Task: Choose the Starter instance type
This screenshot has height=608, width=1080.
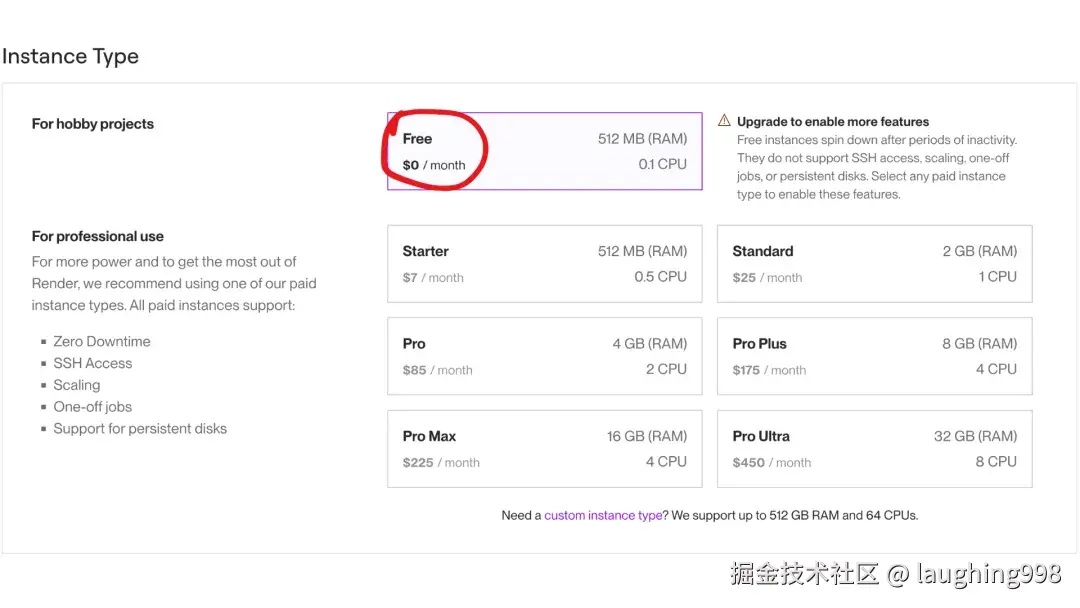Action: pyautogui.click(x=544, y=264)
